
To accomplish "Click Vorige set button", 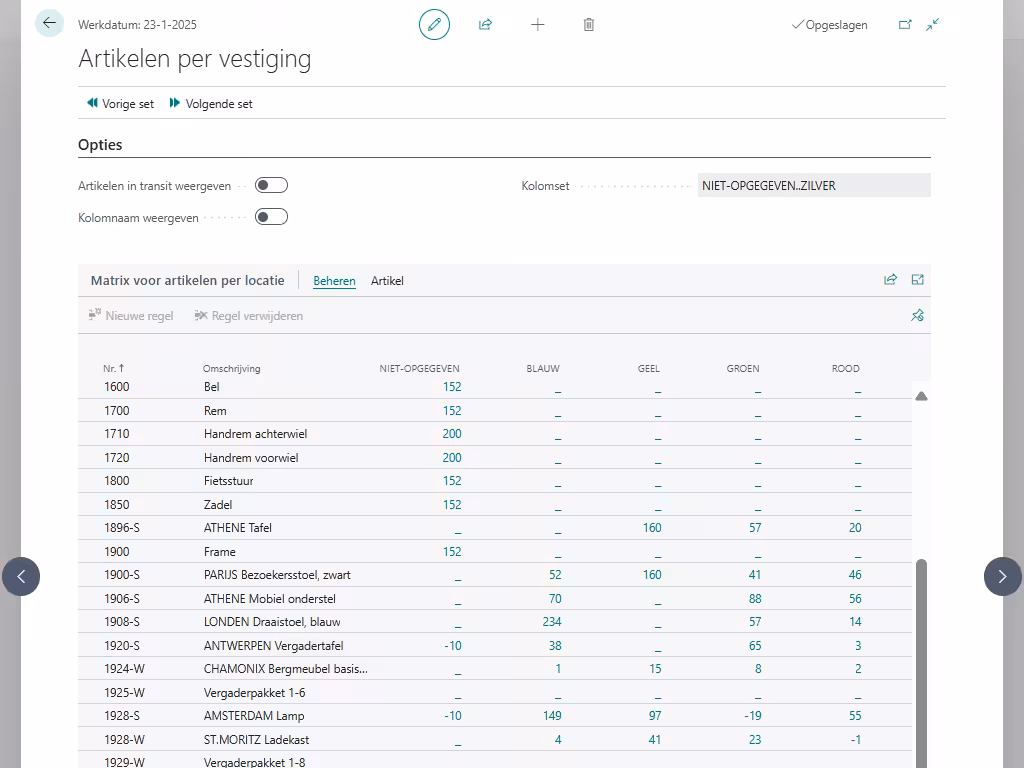I will click(x=120, y=104).
